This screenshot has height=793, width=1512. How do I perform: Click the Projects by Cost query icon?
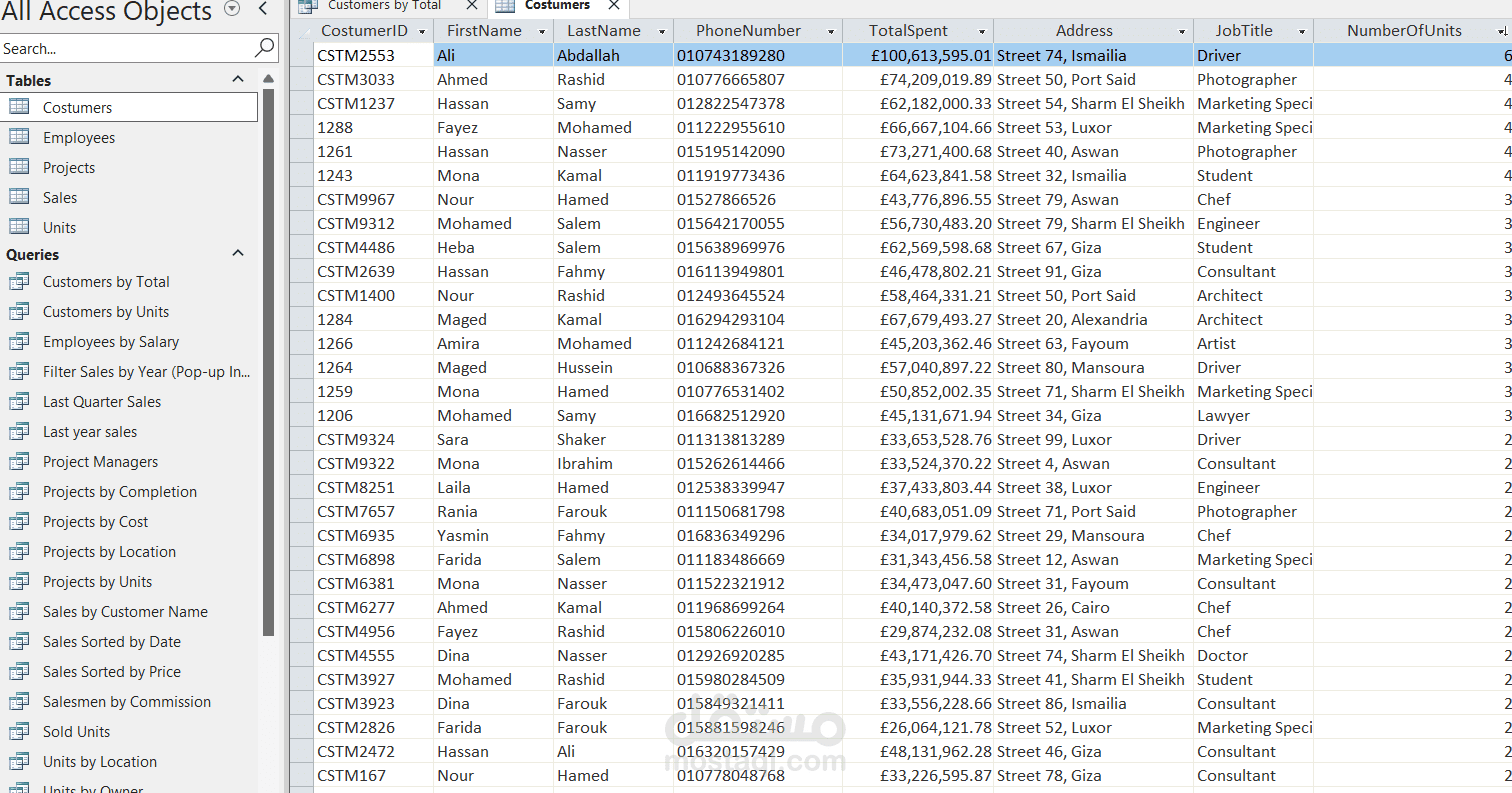tap(19, 521)
